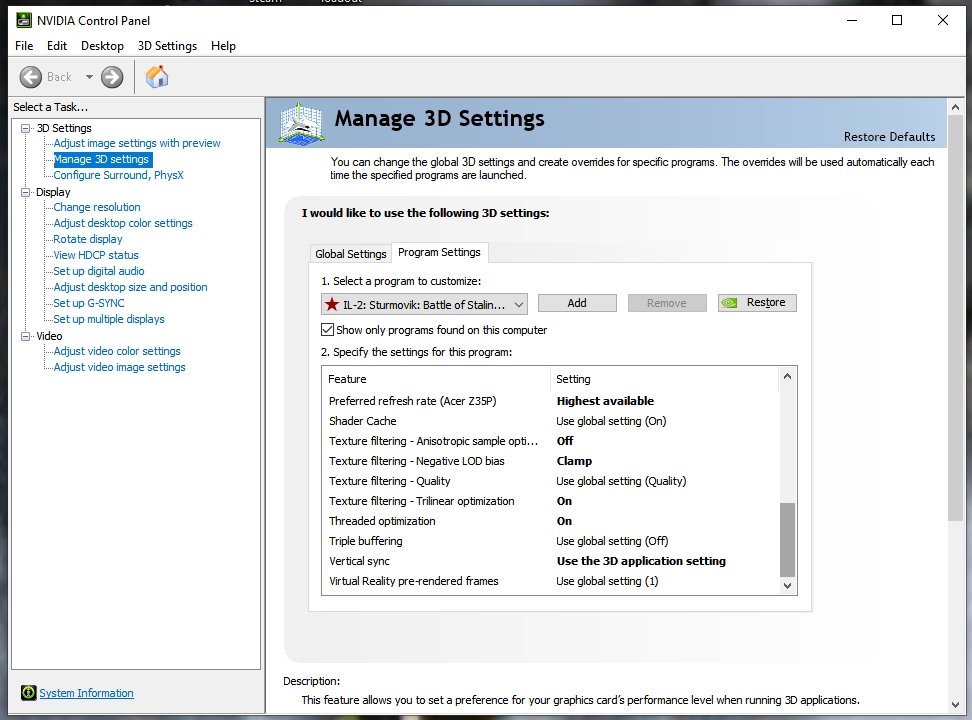Click the NVIDIA Control Panel title bar icon
Screen dimensions: 972x720
[23, 20]
